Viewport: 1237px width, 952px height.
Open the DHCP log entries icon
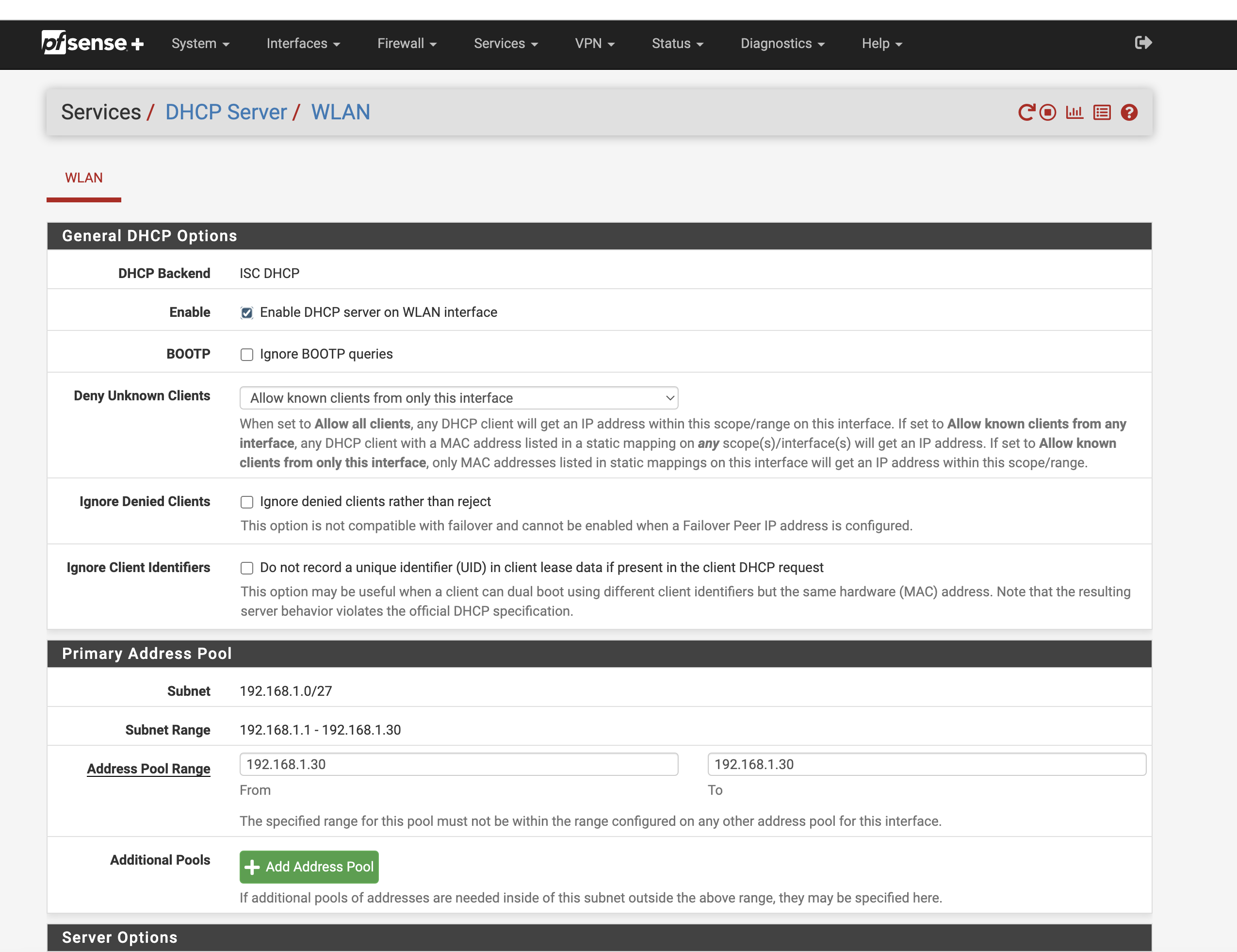(1102, 112)
